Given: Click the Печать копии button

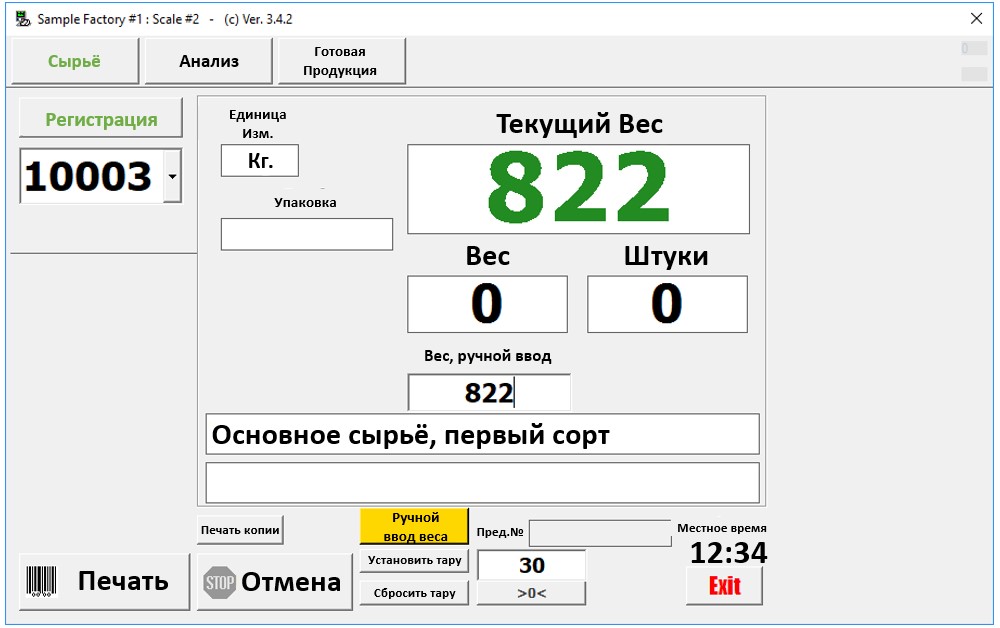Looking at the screenshot, I should coord(240,530).
